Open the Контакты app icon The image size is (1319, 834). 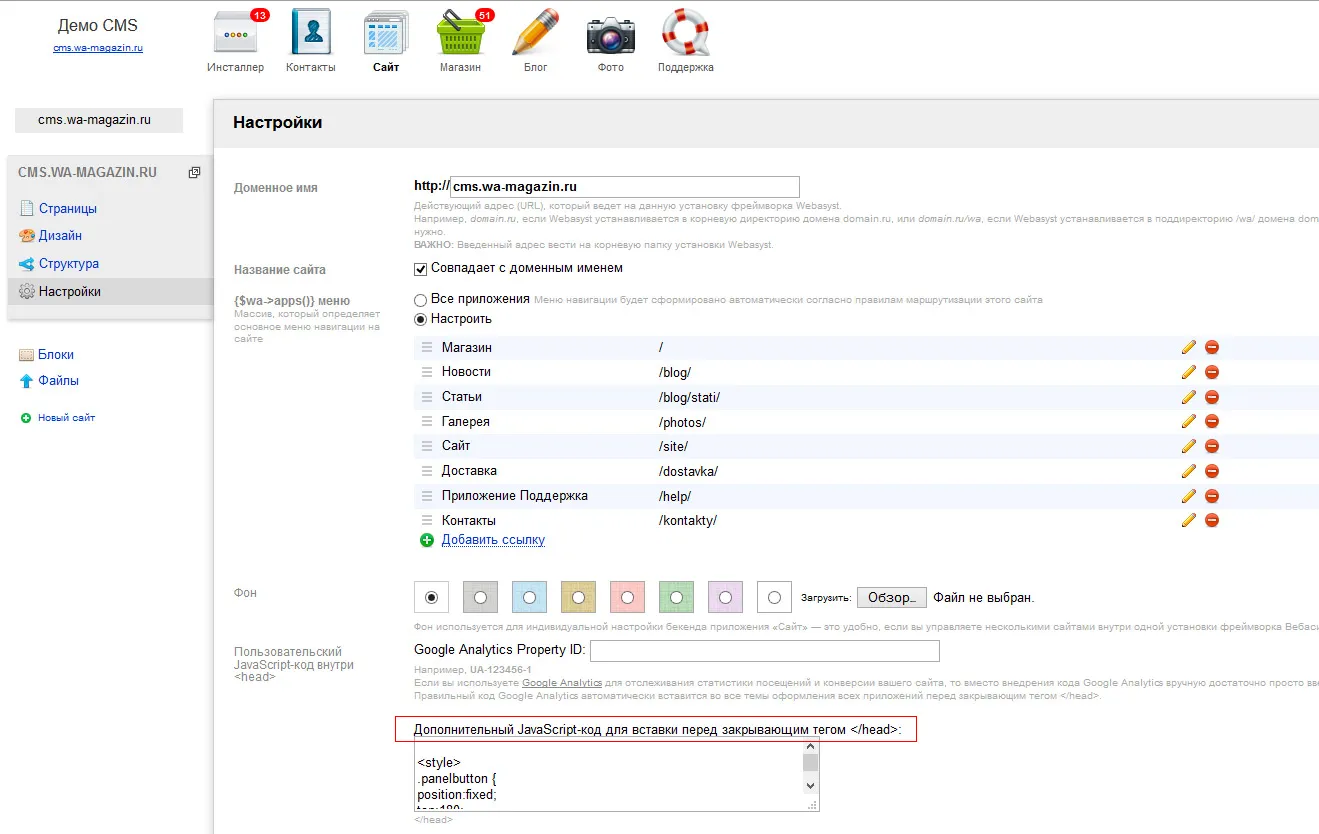310,35
